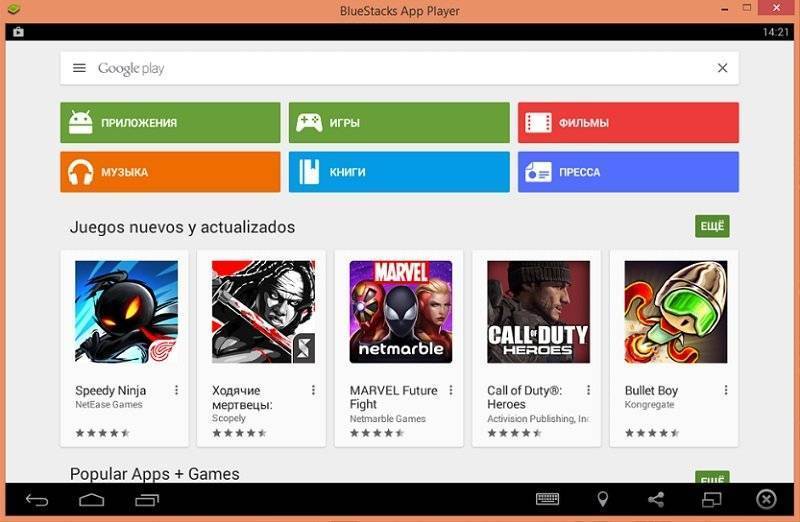Click the BlueStacks logo in title bar
The height and width of the screenshot is (522, 800).
[14, 9]
